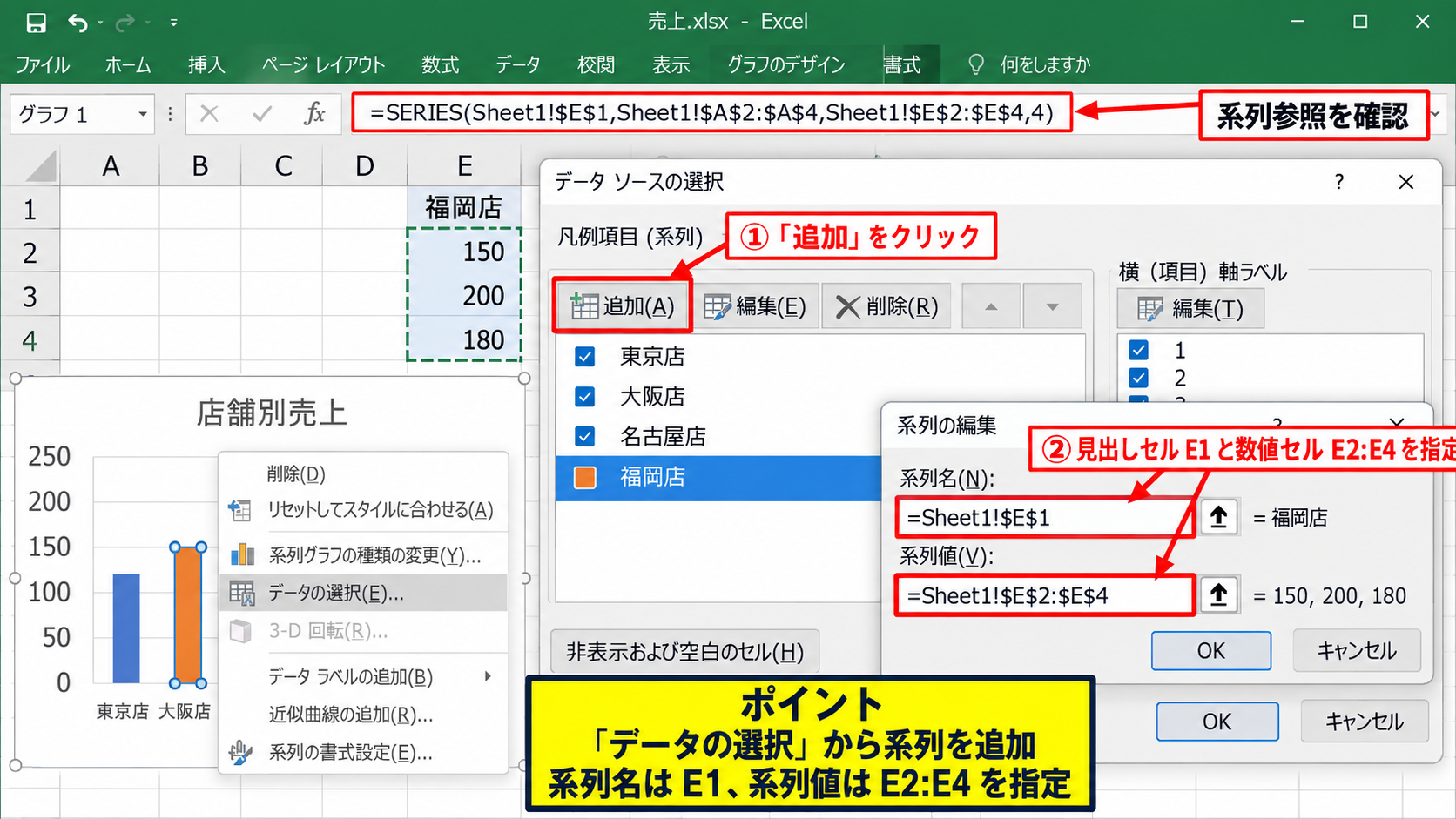Click 編集(T) axis label edit button
Image resolution: width=1456 pixels, height=819 pixels.
click(x=1190, y=308)
